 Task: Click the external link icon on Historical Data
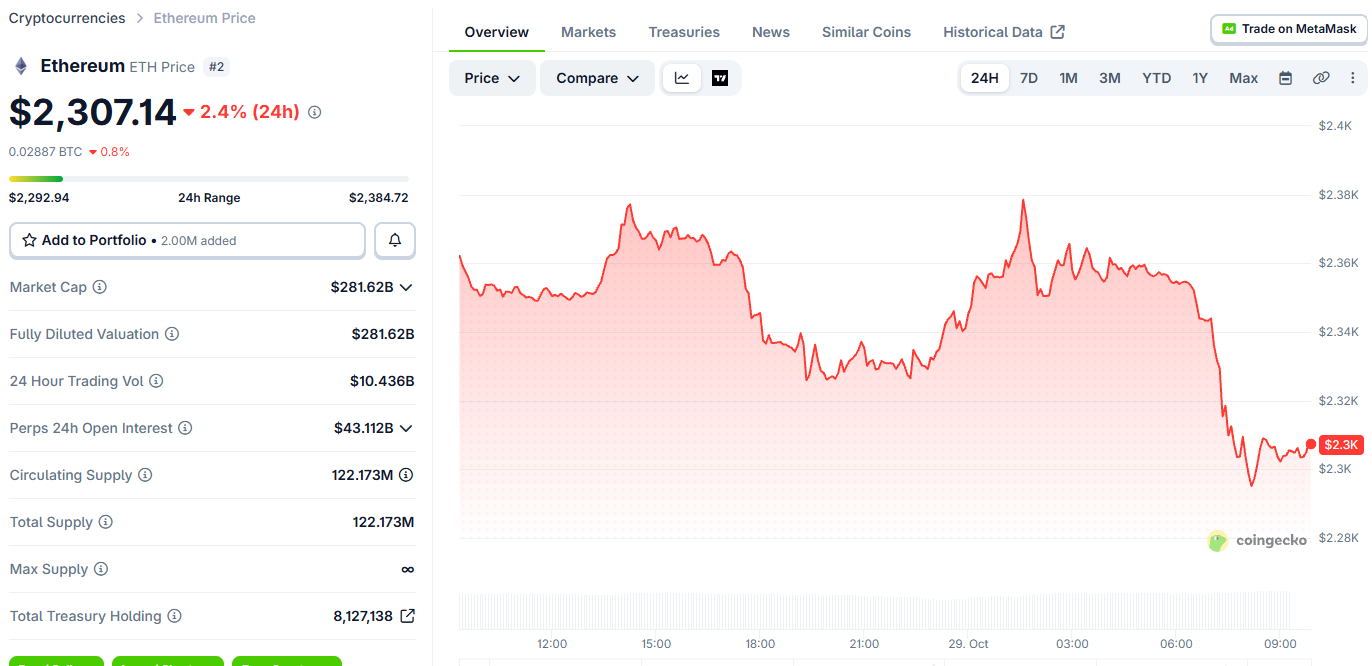tap(1058, 32)
